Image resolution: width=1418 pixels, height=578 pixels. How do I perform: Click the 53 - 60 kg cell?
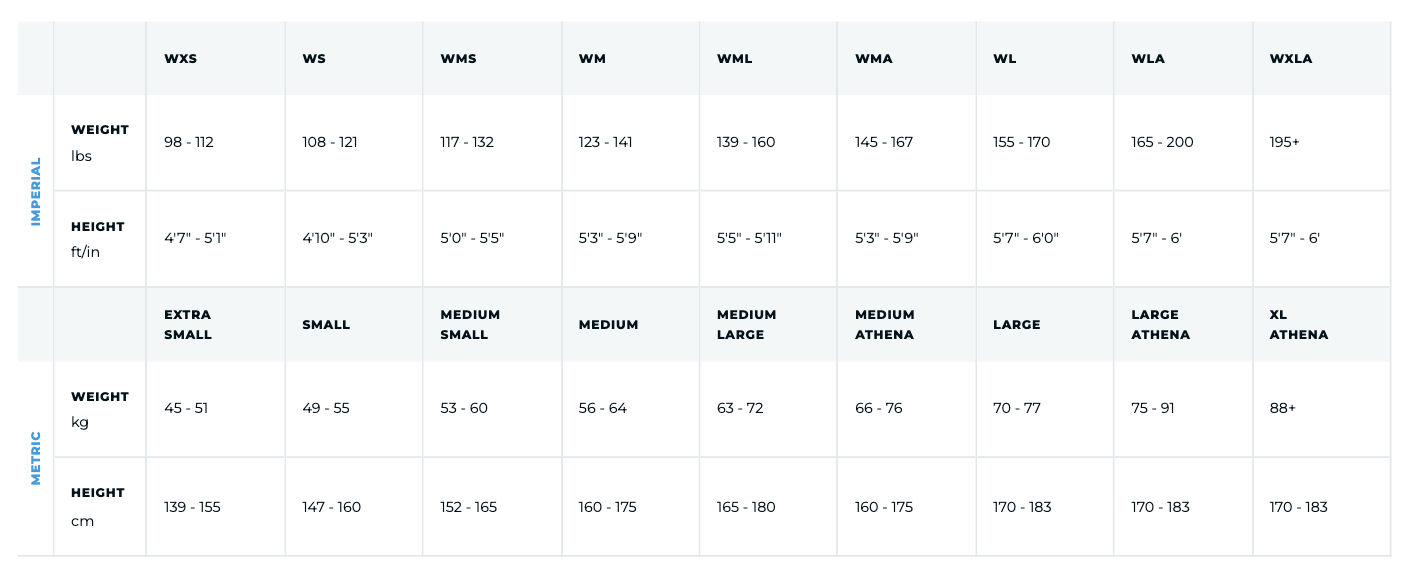click(464, 408)
